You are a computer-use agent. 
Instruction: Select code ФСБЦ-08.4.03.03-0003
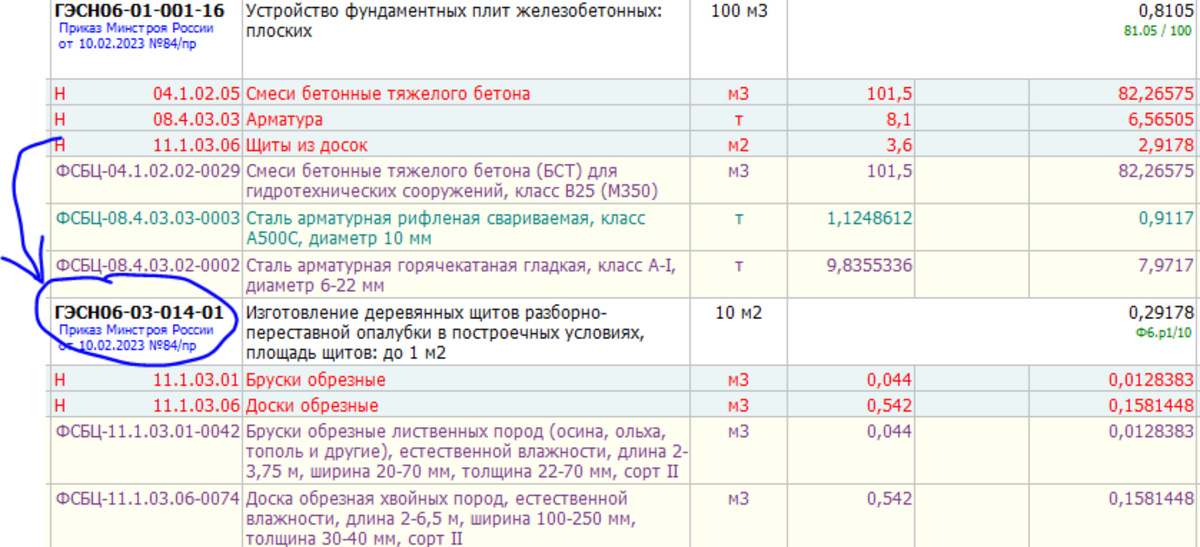148,217
